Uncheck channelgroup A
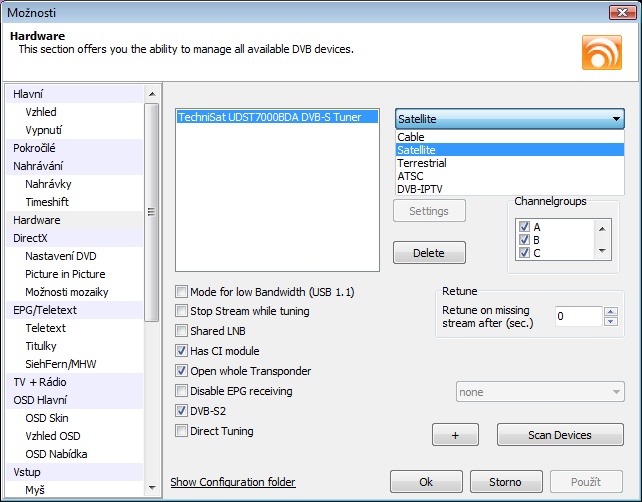Screen dimensions: 642x502 coord(525,227)
